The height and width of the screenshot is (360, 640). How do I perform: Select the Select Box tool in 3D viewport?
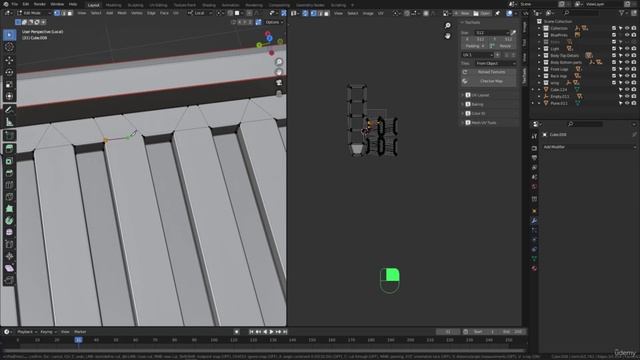[9, 35]
